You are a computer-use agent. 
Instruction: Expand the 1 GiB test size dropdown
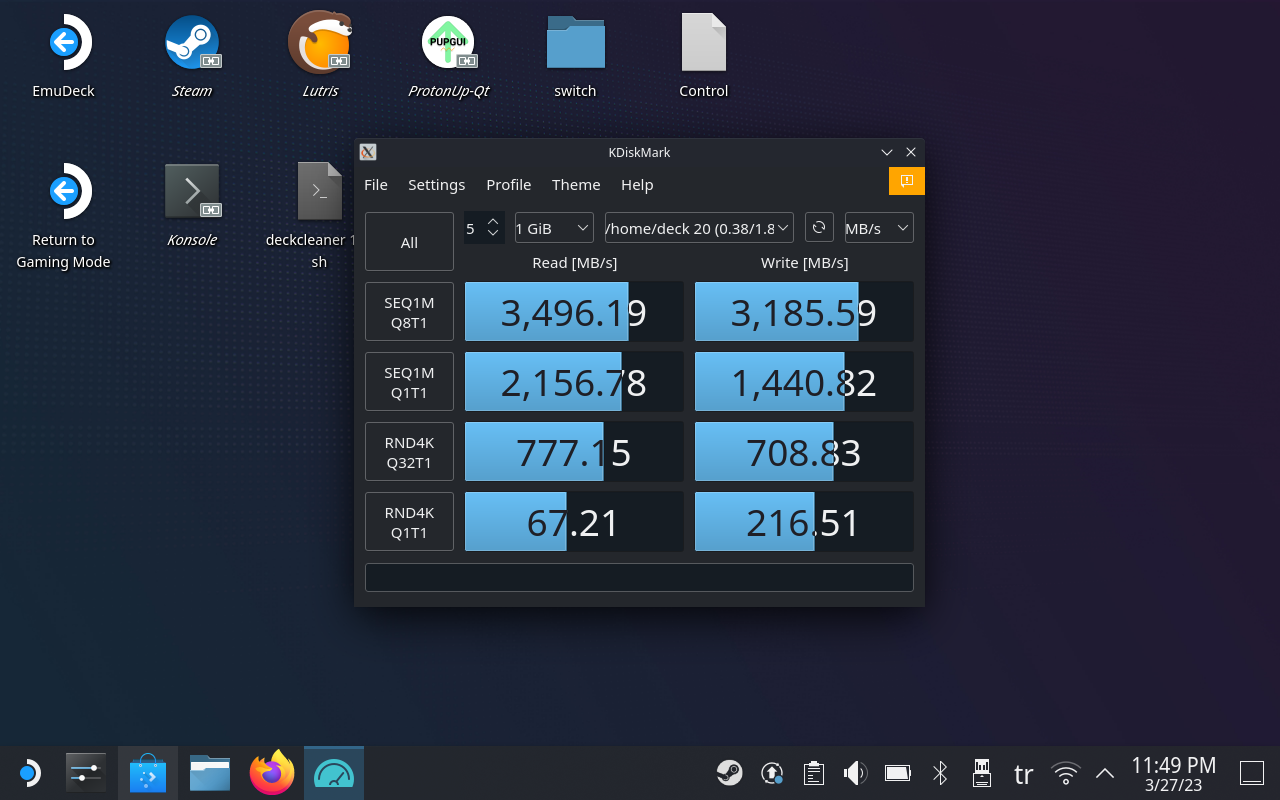pos(553,228)
